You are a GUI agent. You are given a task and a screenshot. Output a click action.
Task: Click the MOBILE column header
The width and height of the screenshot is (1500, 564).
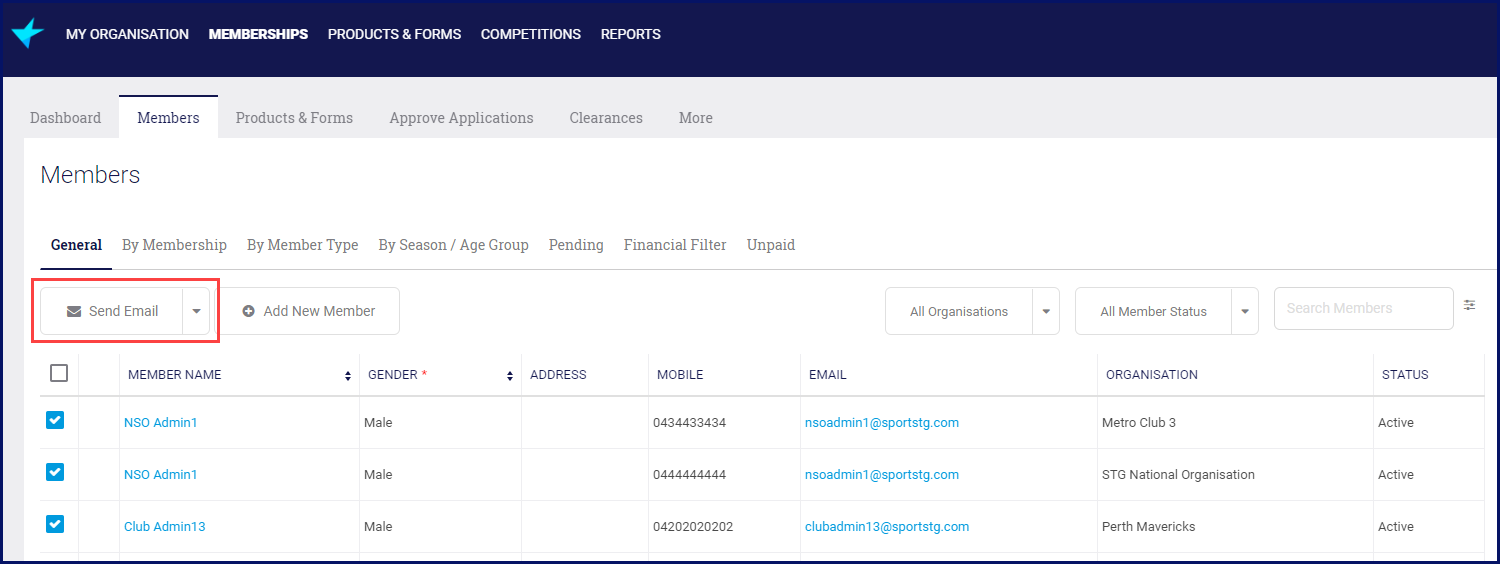(680, 375)
